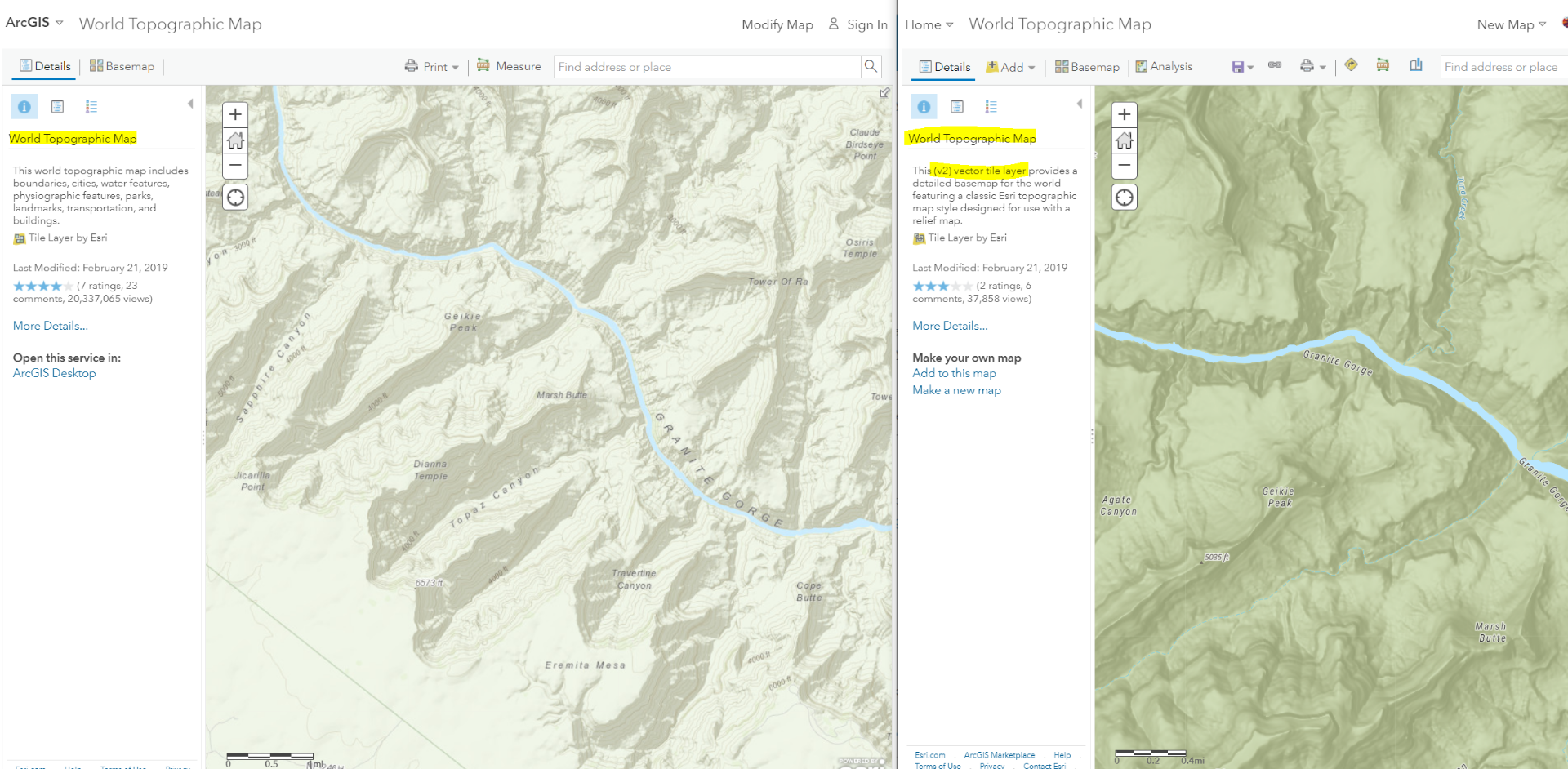Zoom out on the right map
This screenshot has width=1568, height=769.
click(1125, 165)
